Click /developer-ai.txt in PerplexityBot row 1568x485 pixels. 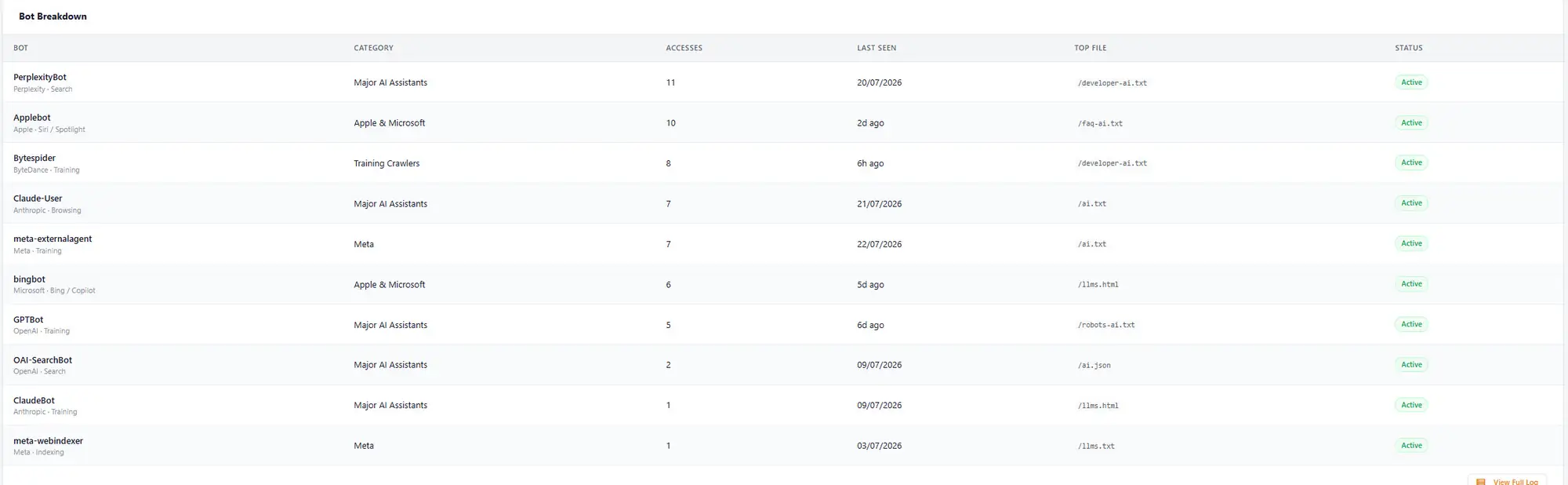tap(1112, 83)
